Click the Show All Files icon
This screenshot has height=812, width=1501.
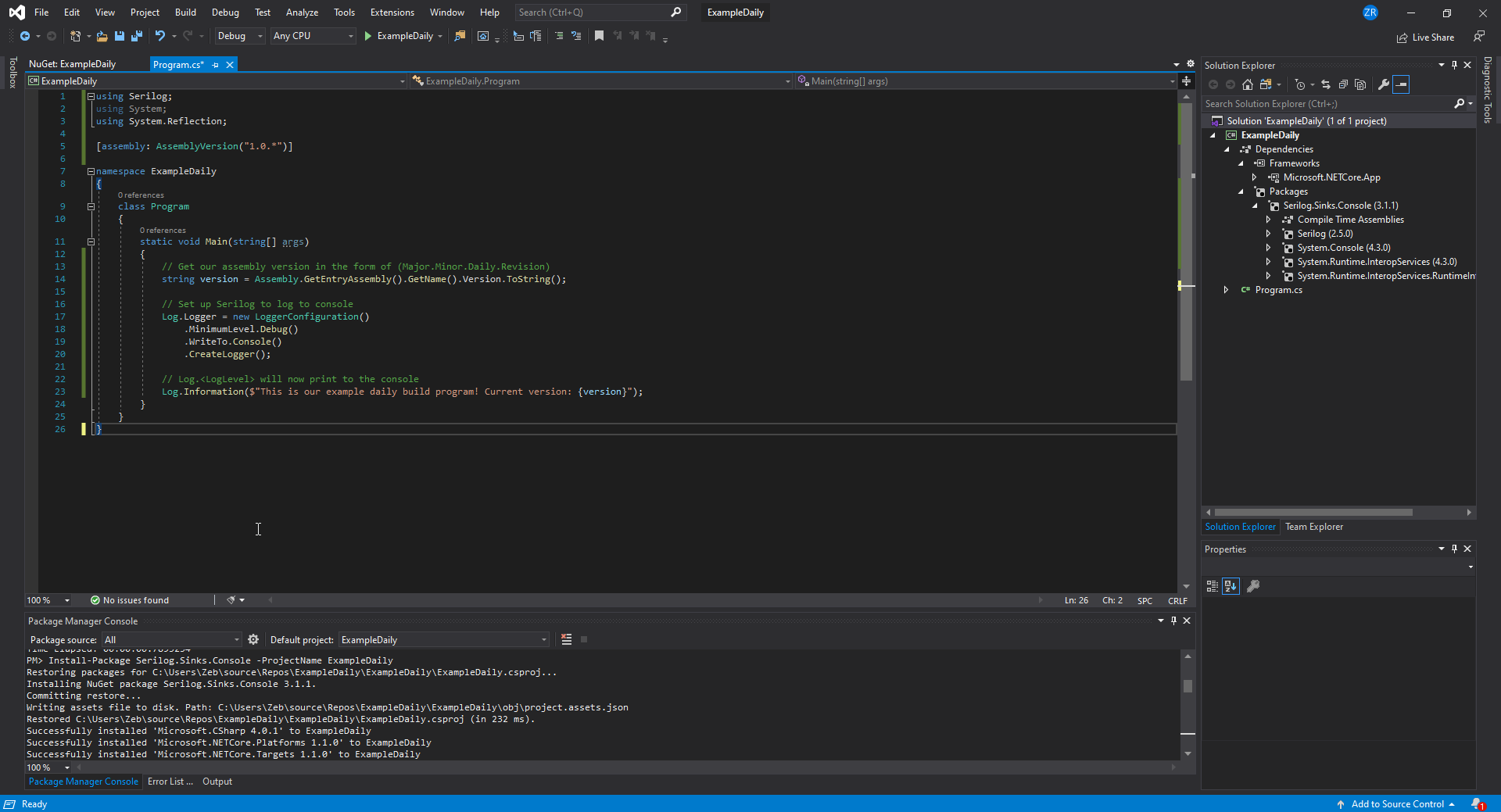[x=1360, y=84]
